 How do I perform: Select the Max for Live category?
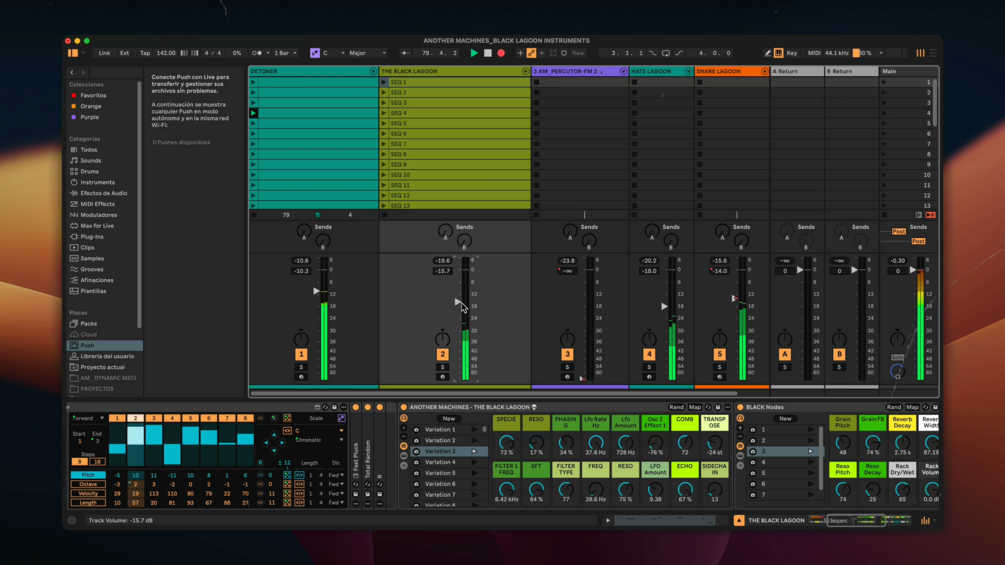coord(97,225)
